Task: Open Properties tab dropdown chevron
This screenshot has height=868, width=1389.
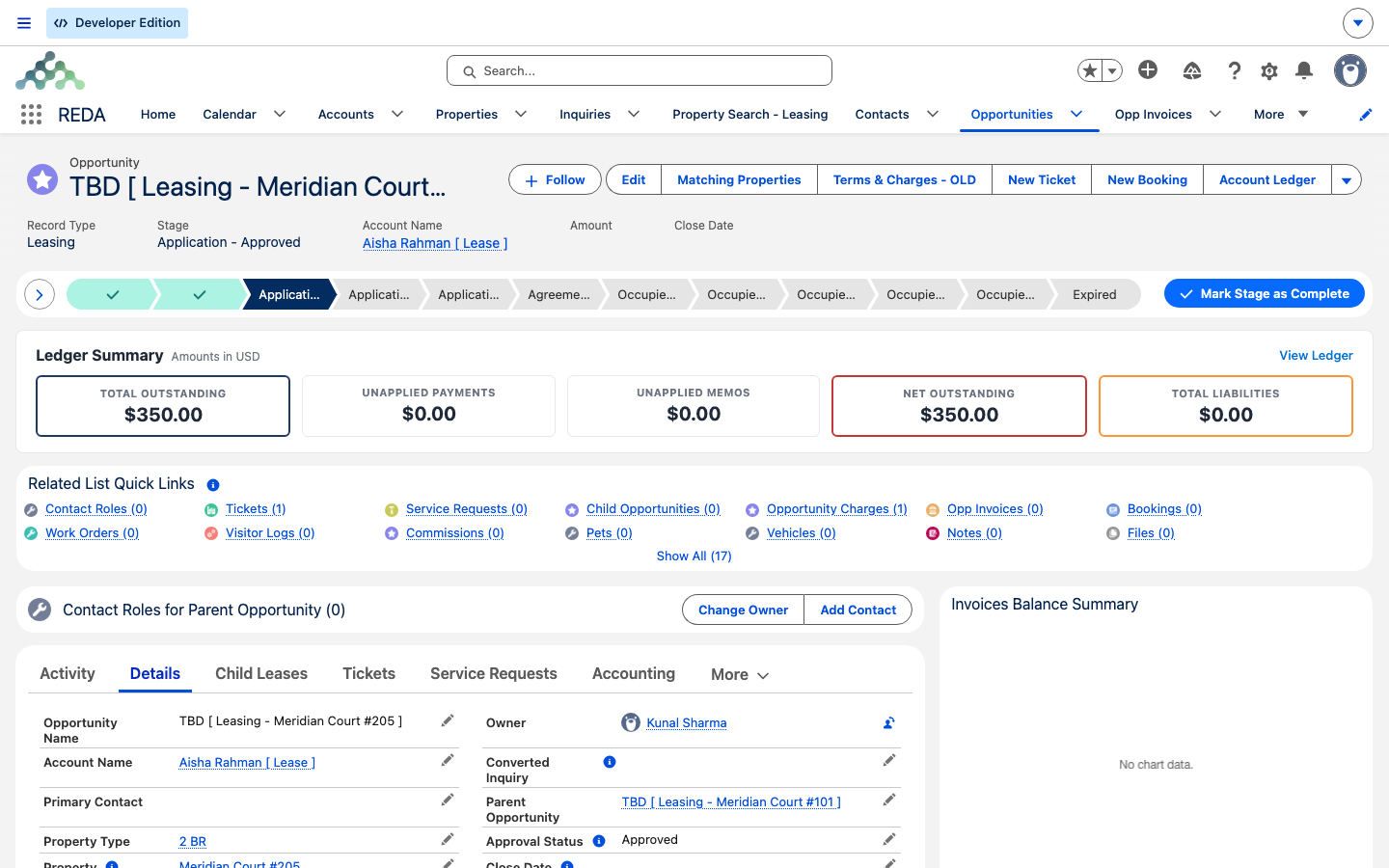Action: pos(521,114)
